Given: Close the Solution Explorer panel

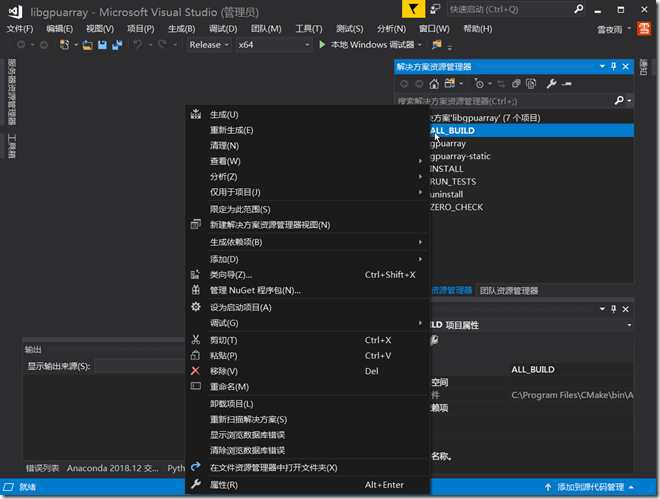Looking at the screenshot, I should 625,66.
